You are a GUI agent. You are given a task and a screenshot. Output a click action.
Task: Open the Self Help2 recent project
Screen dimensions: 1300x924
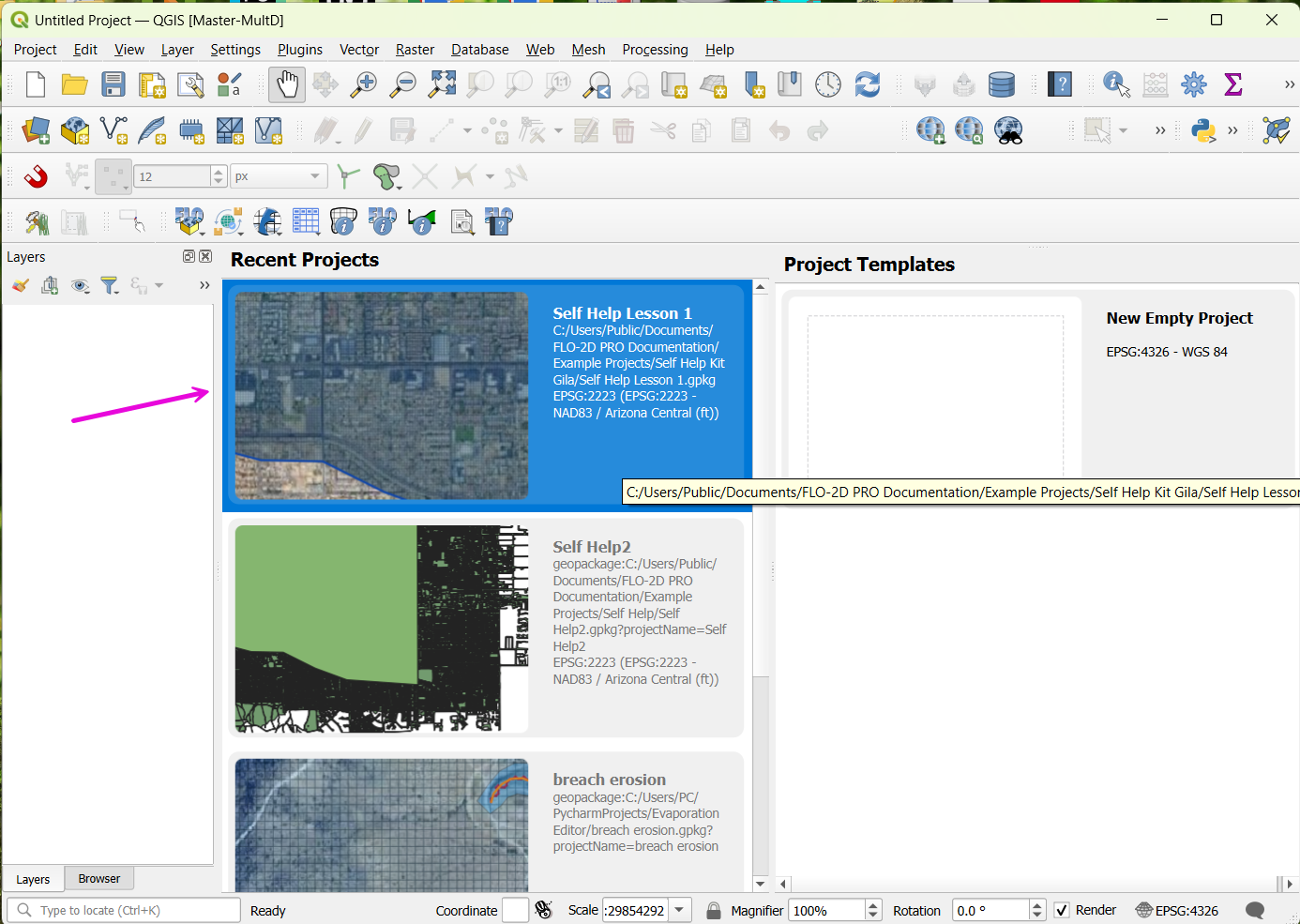point(486,629)
